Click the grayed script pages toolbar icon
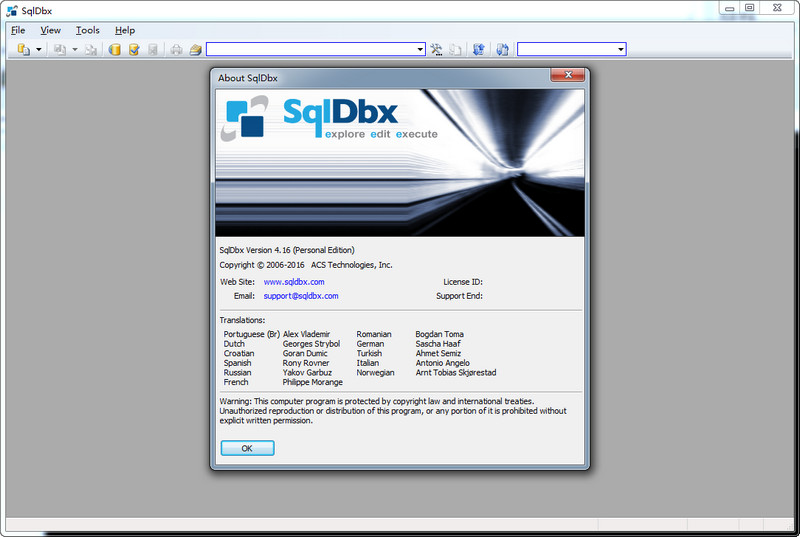 tap(455, 49)
